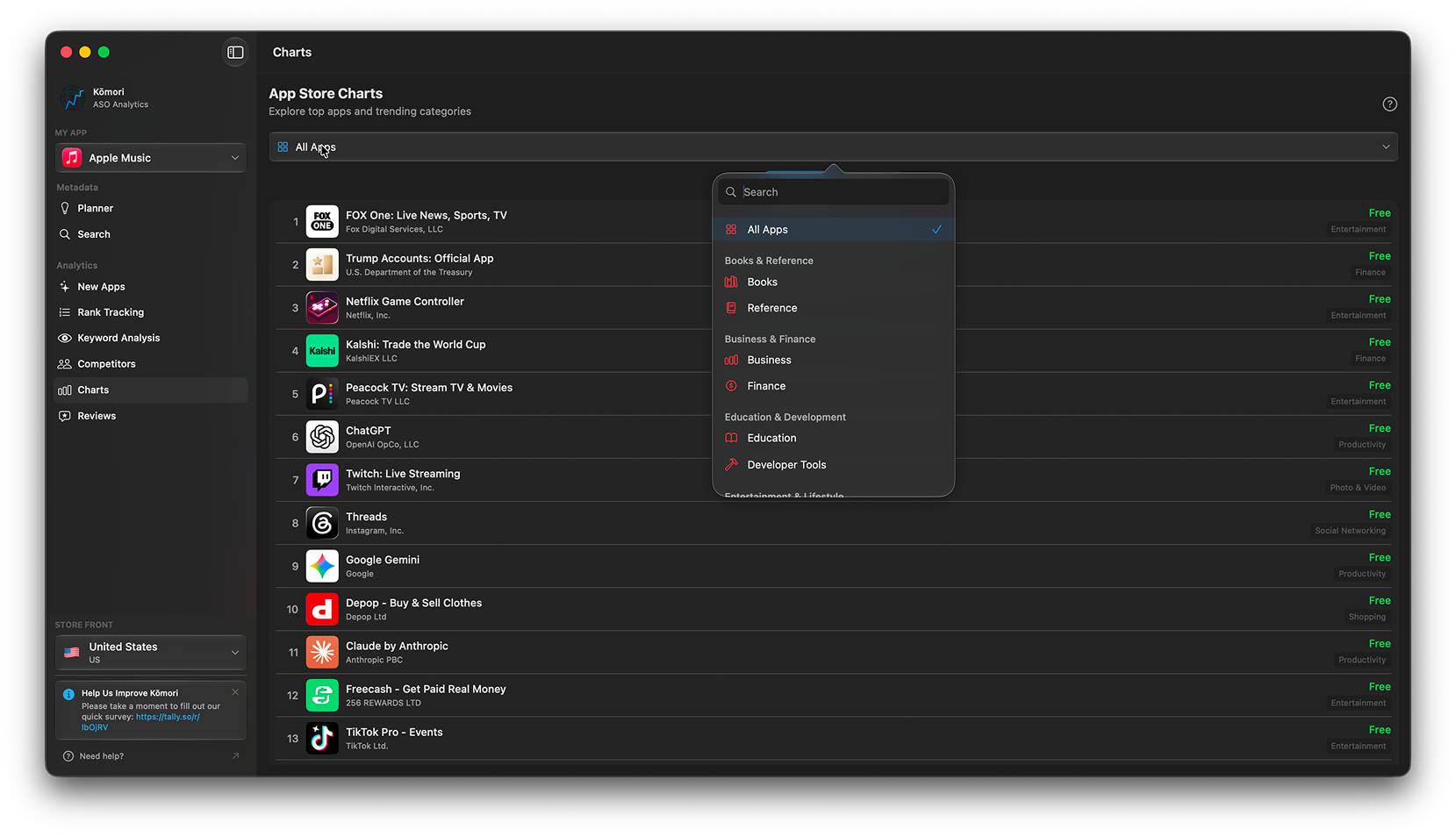Click the Books category icon
The image size is (1456, 837).
[731, 283]
